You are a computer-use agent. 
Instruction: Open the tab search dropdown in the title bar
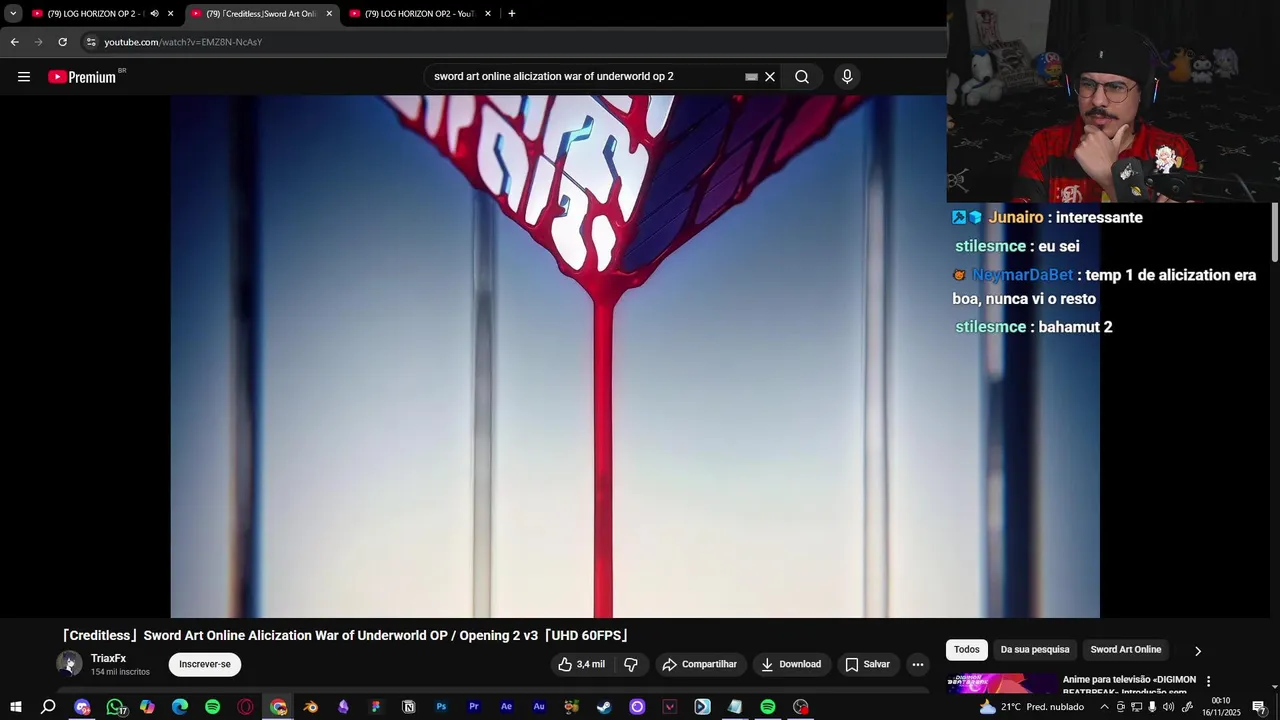click(13, 14)
